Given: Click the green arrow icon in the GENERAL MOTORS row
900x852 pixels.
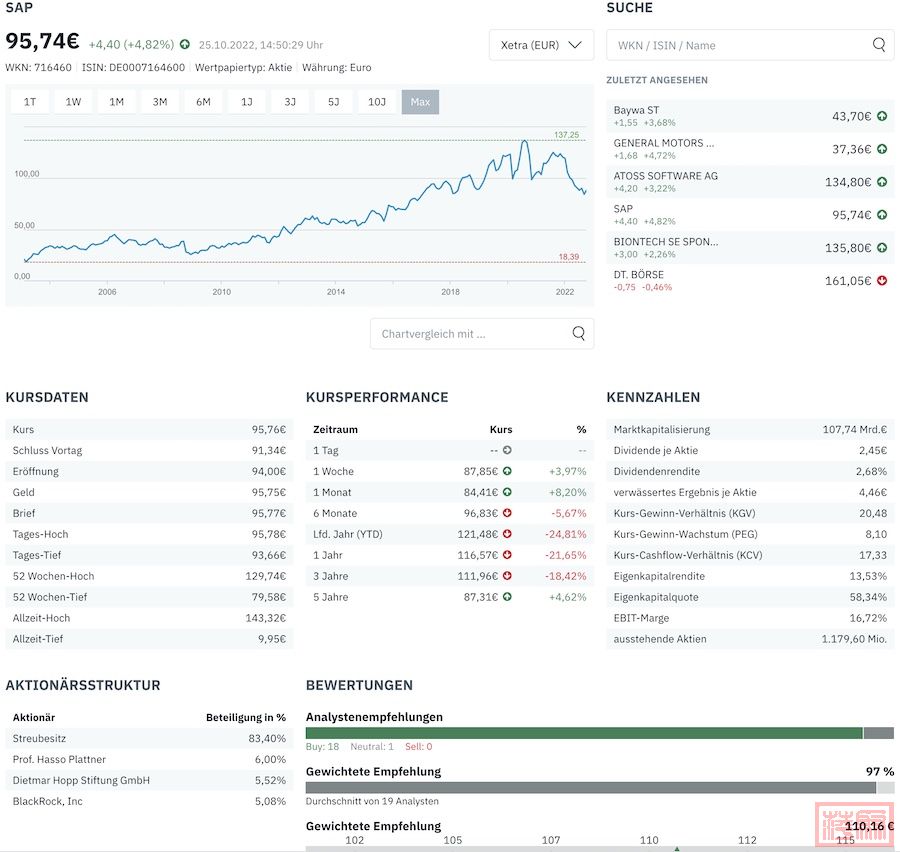Looking at the screenshot, I should coord(882,149).
